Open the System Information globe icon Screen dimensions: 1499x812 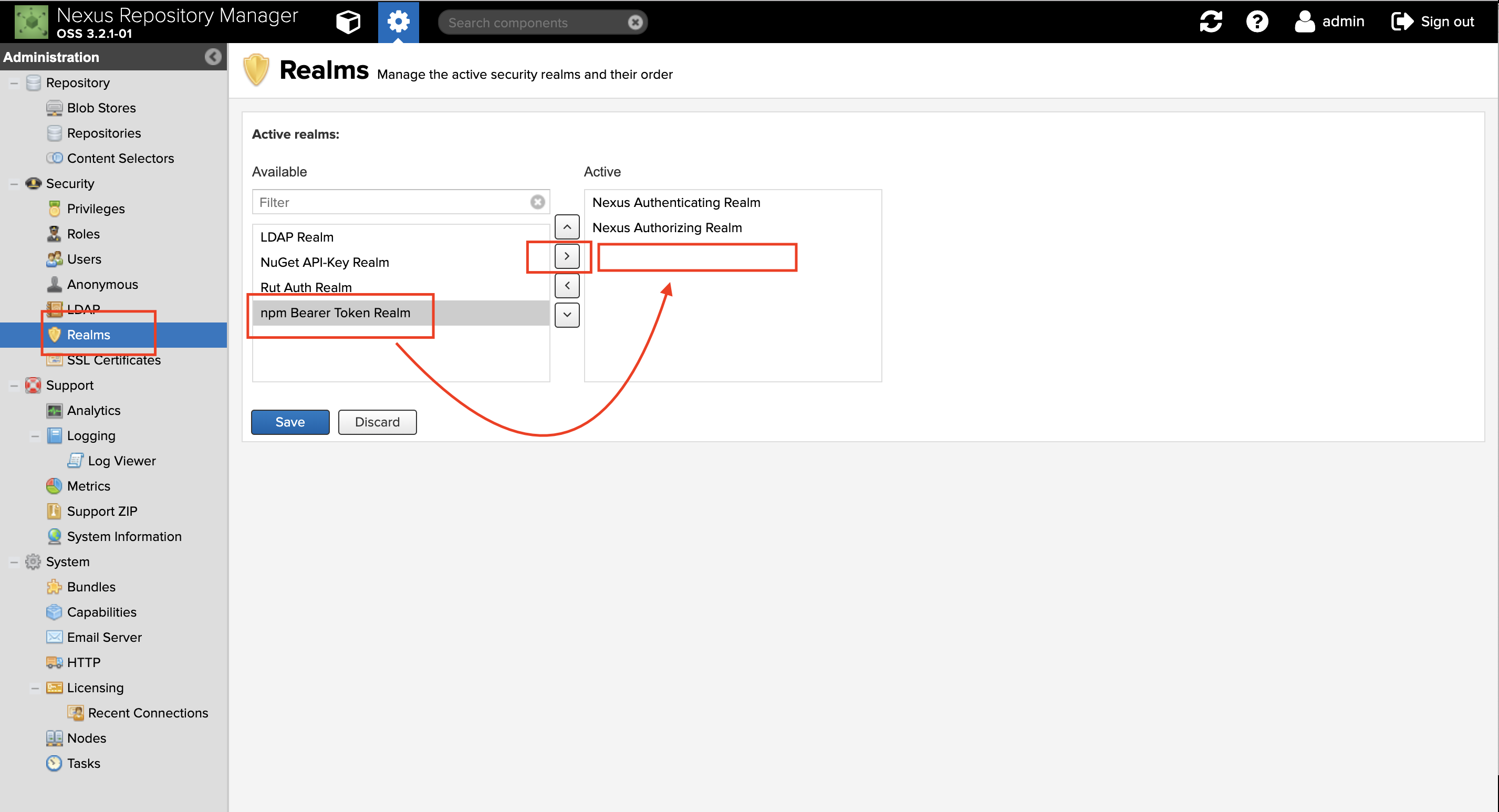[54, 536]
